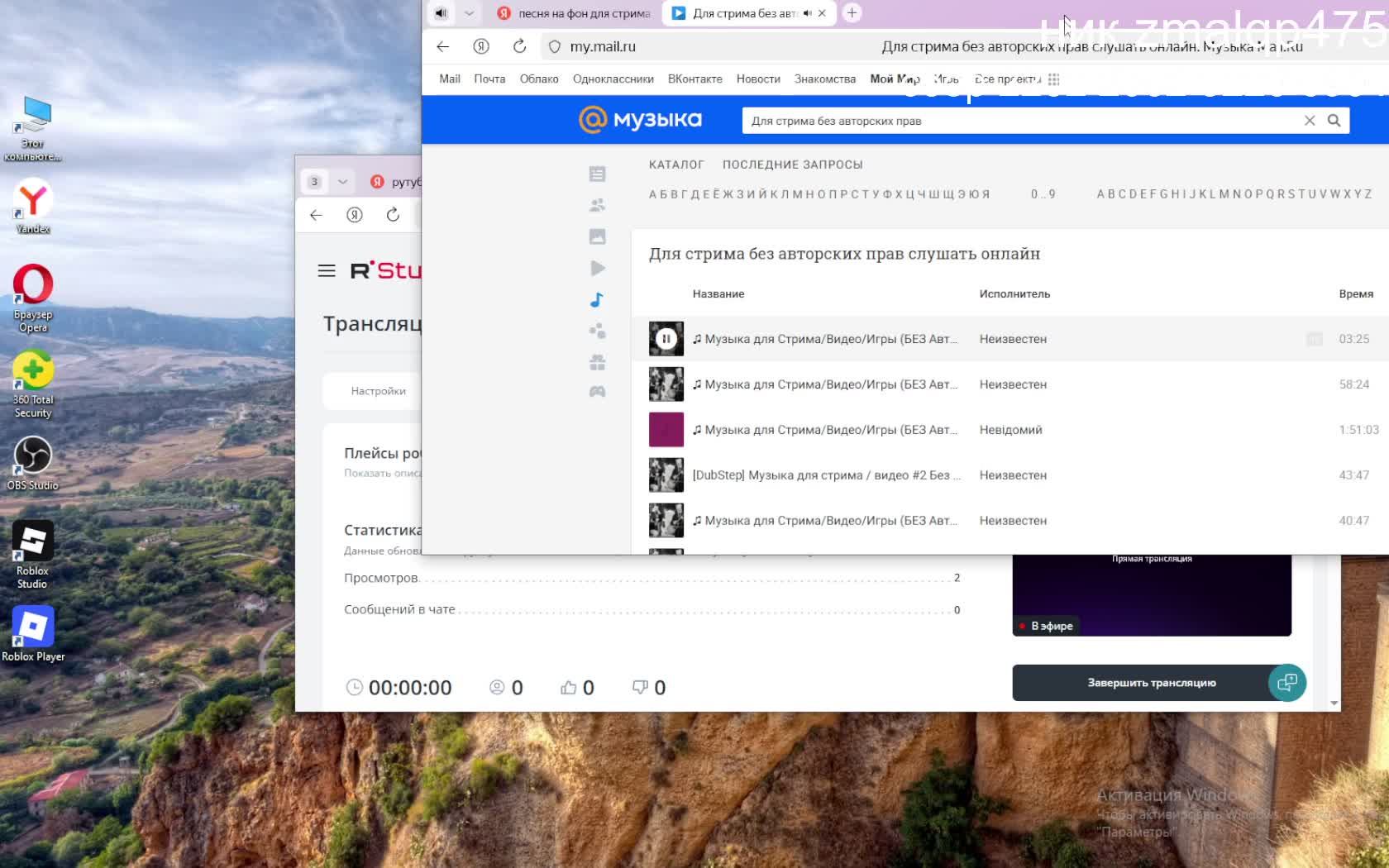Clear the music search field text
This screenshot has height=868, width=1389.
(x=1310, y=121)
